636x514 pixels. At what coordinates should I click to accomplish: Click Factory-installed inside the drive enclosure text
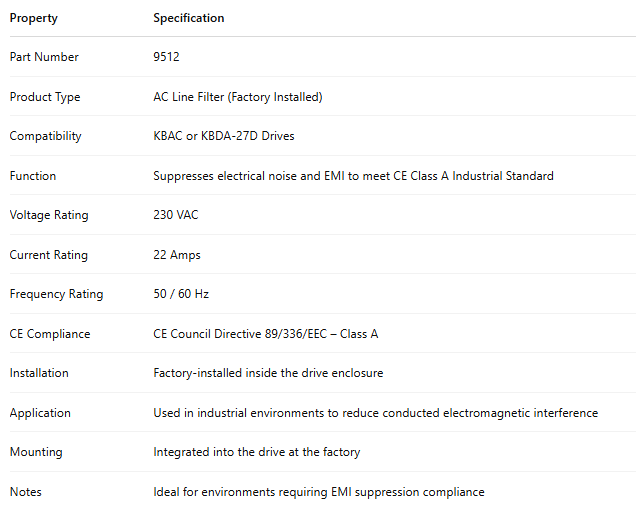tap(268, 373)
